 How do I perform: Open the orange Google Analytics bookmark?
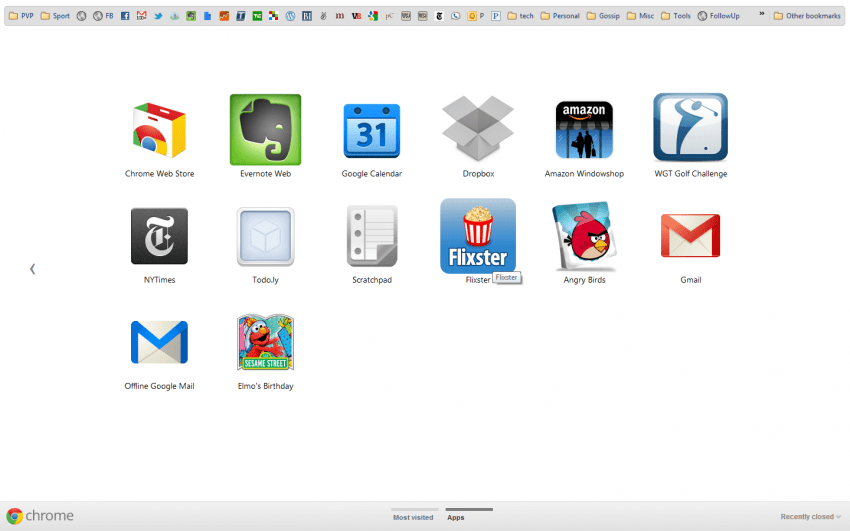point(224,16)
